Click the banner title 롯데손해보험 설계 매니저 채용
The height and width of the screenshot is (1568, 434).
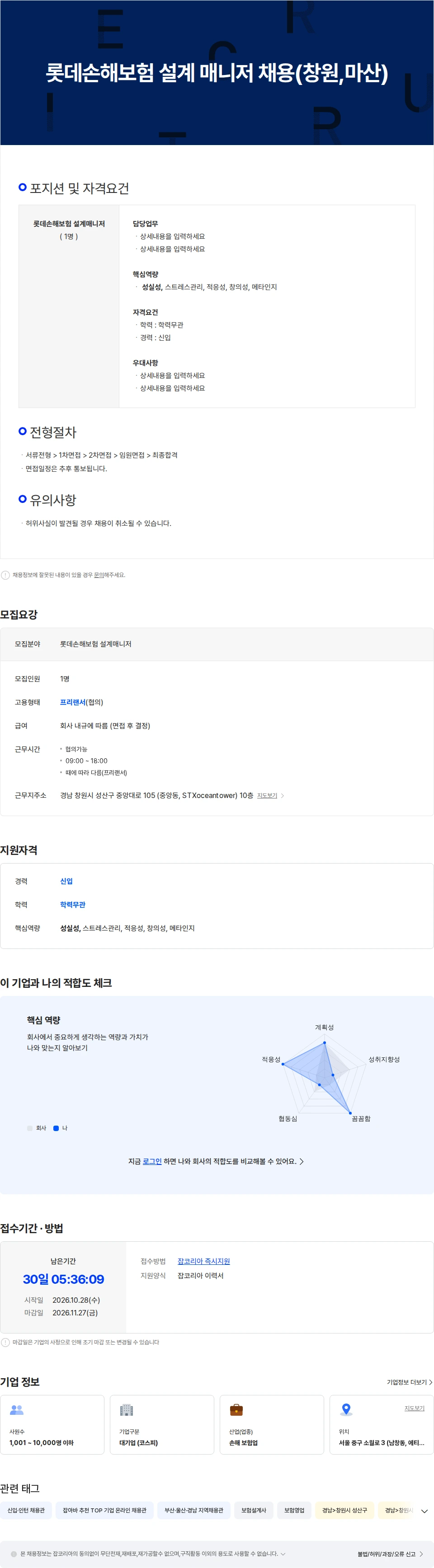point(217,73)
